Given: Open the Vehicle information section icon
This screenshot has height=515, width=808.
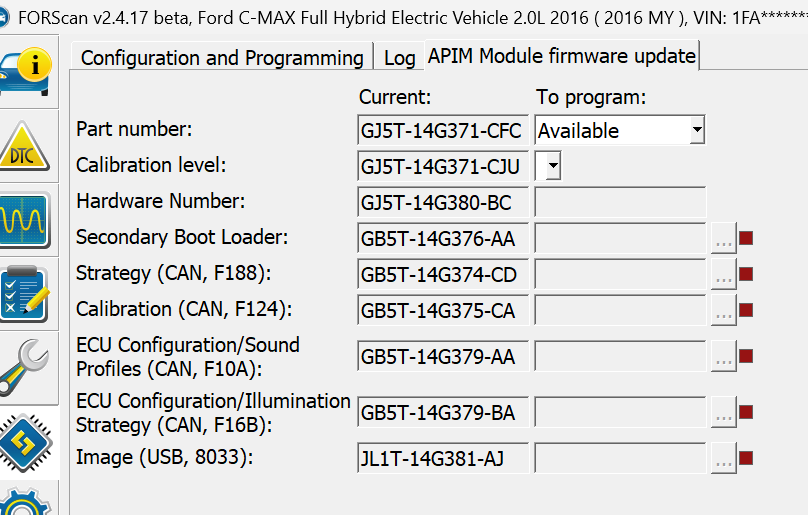Looking at the screenshot, I should click(x=26, y=71).
